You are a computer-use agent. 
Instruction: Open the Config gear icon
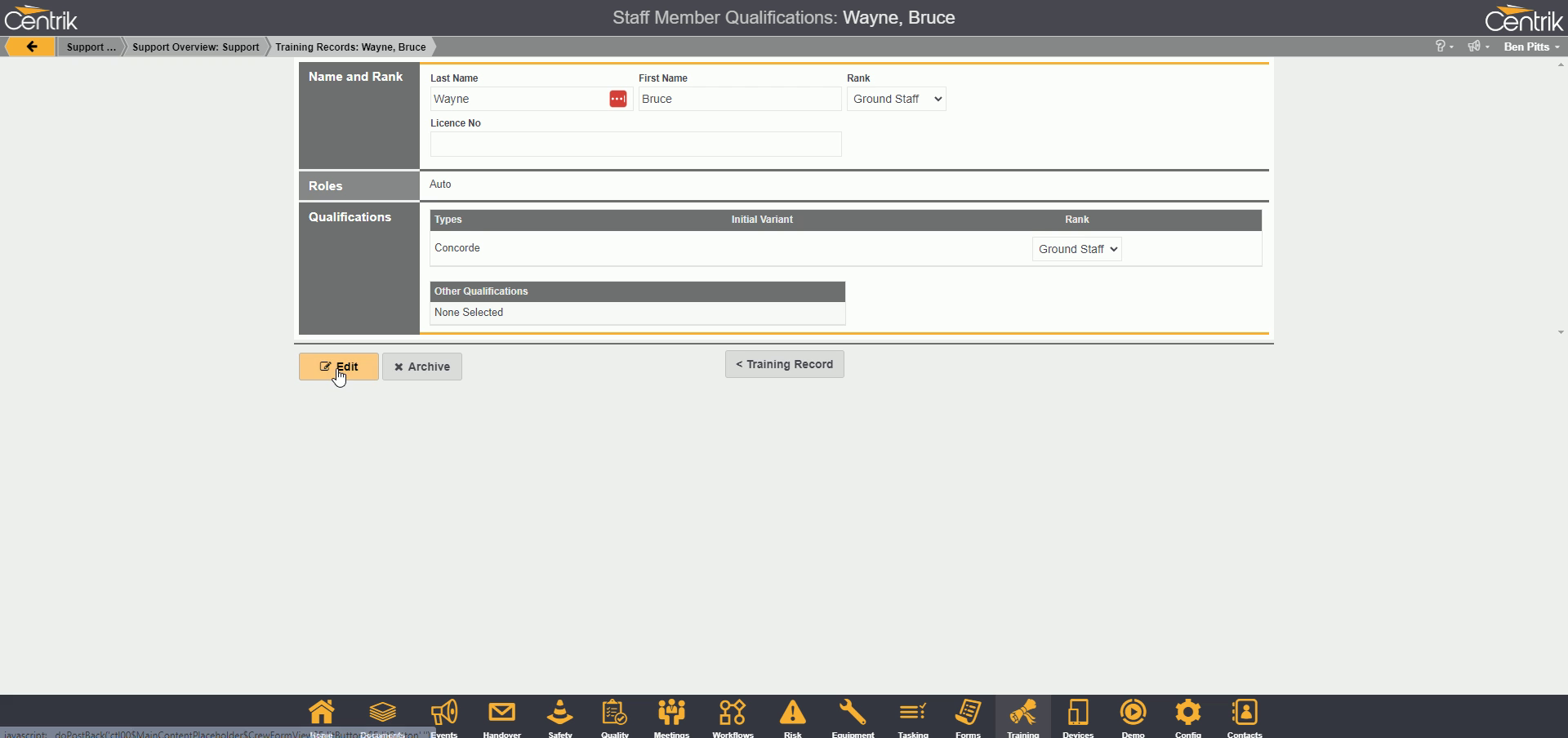coord(1187,715)
